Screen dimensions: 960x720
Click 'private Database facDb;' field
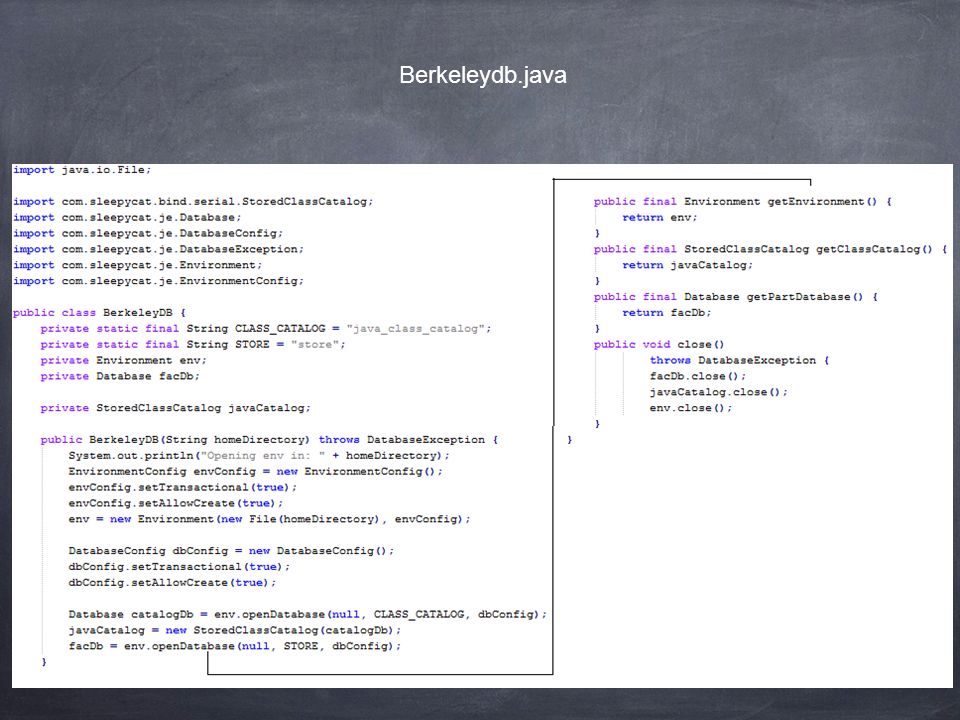(x=120, y=377)
